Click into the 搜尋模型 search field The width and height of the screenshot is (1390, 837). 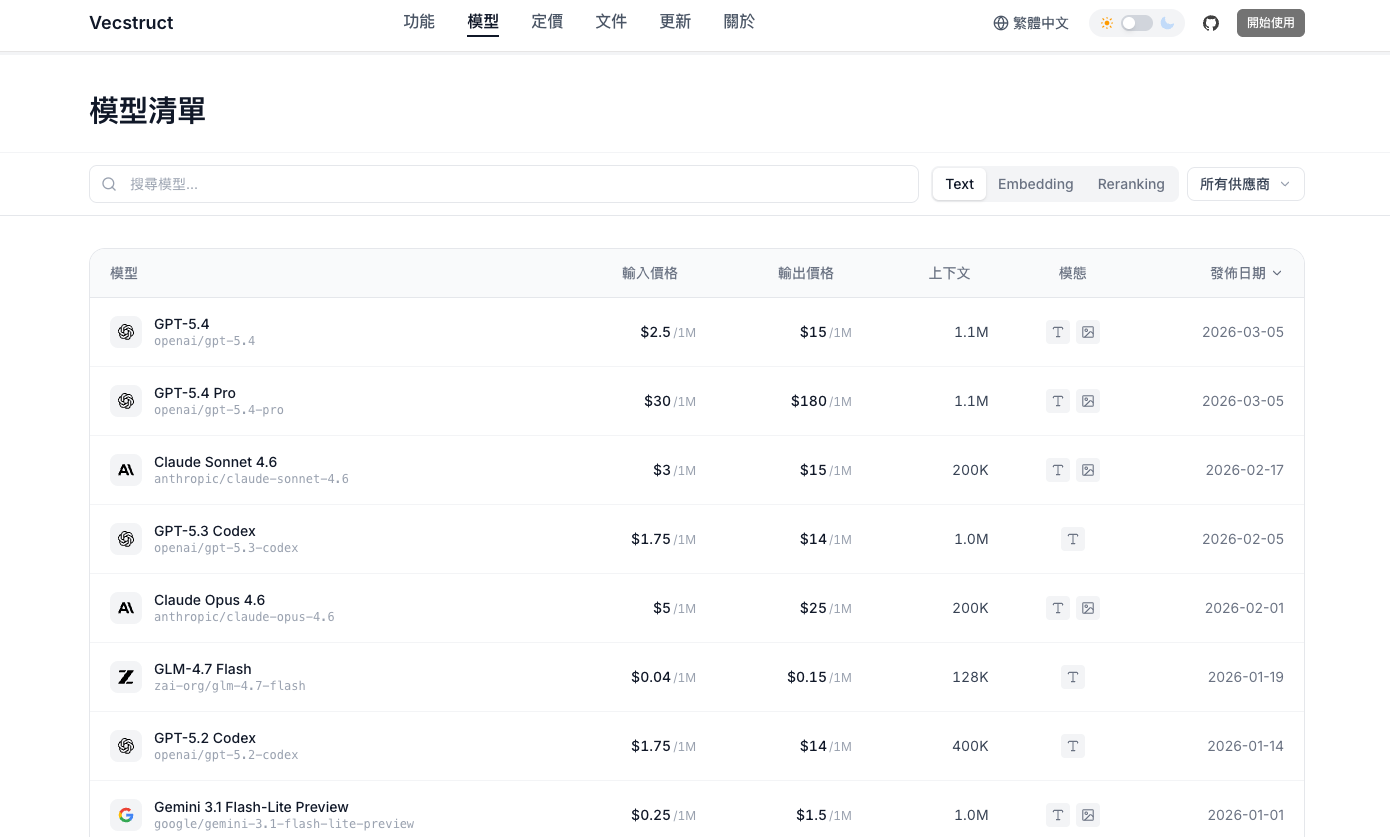(x=504, y=184)
